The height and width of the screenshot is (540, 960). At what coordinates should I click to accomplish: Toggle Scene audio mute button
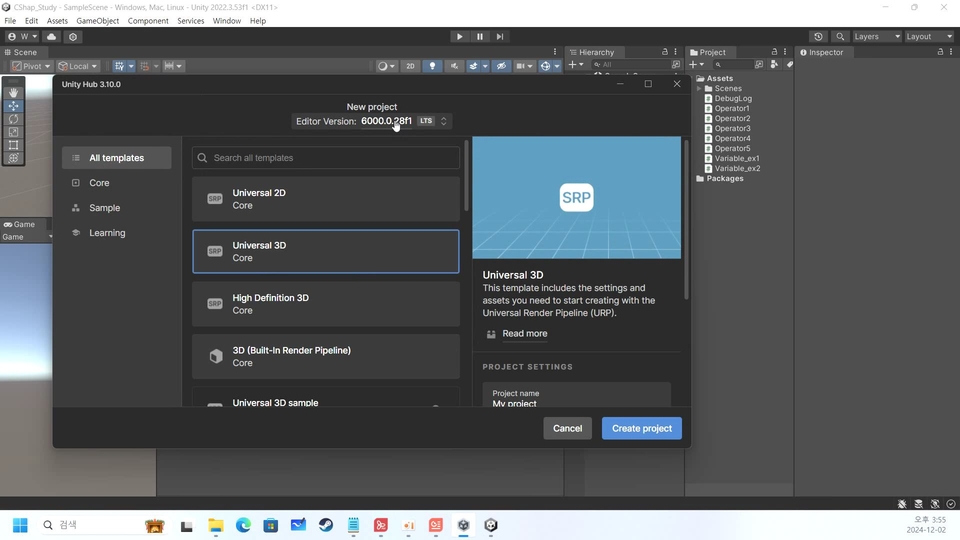454,66
